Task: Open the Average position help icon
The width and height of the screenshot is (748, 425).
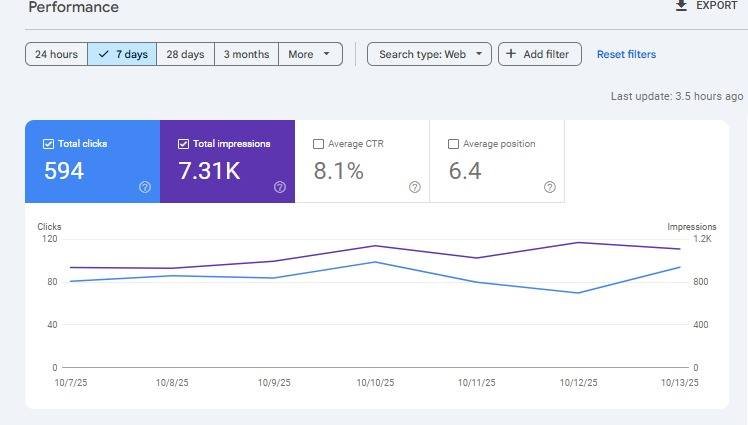Action: tap(550, 187)
